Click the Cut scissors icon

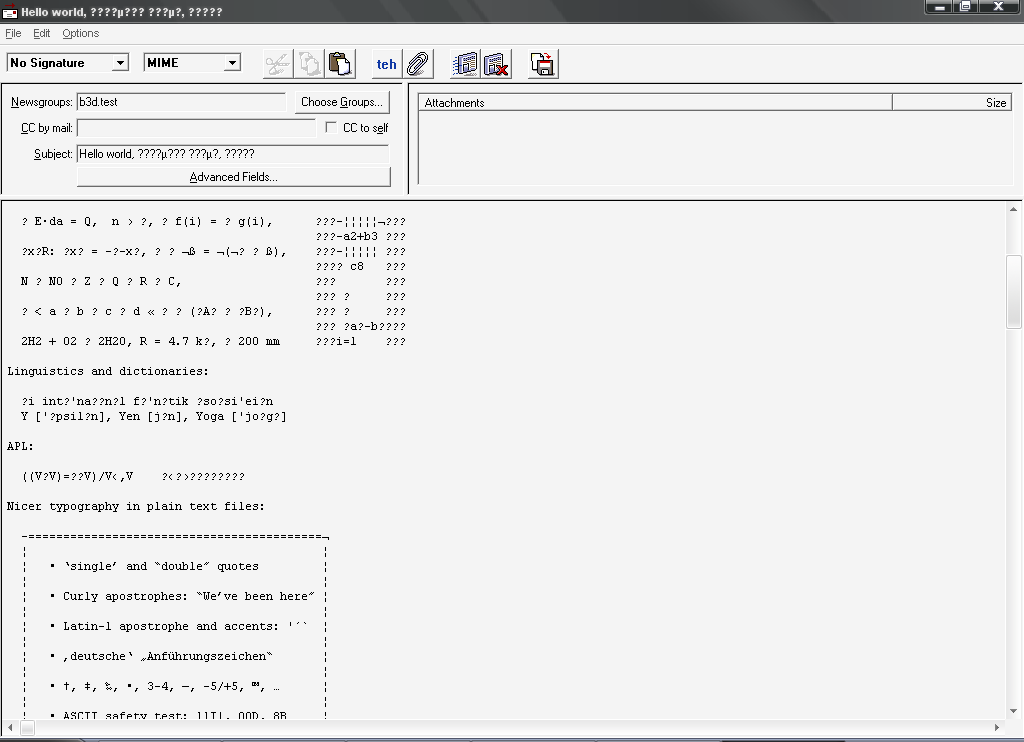pyautogui.click(x=277, y=64)
